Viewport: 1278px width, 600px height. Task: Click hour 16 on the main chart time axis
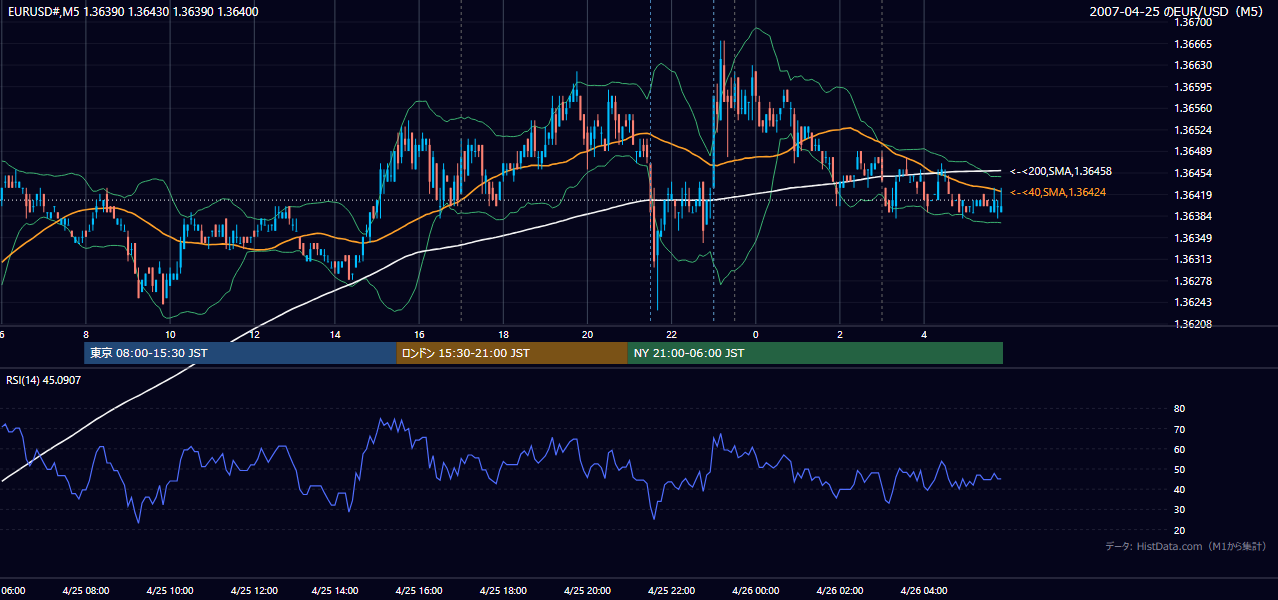click(420, 334)
